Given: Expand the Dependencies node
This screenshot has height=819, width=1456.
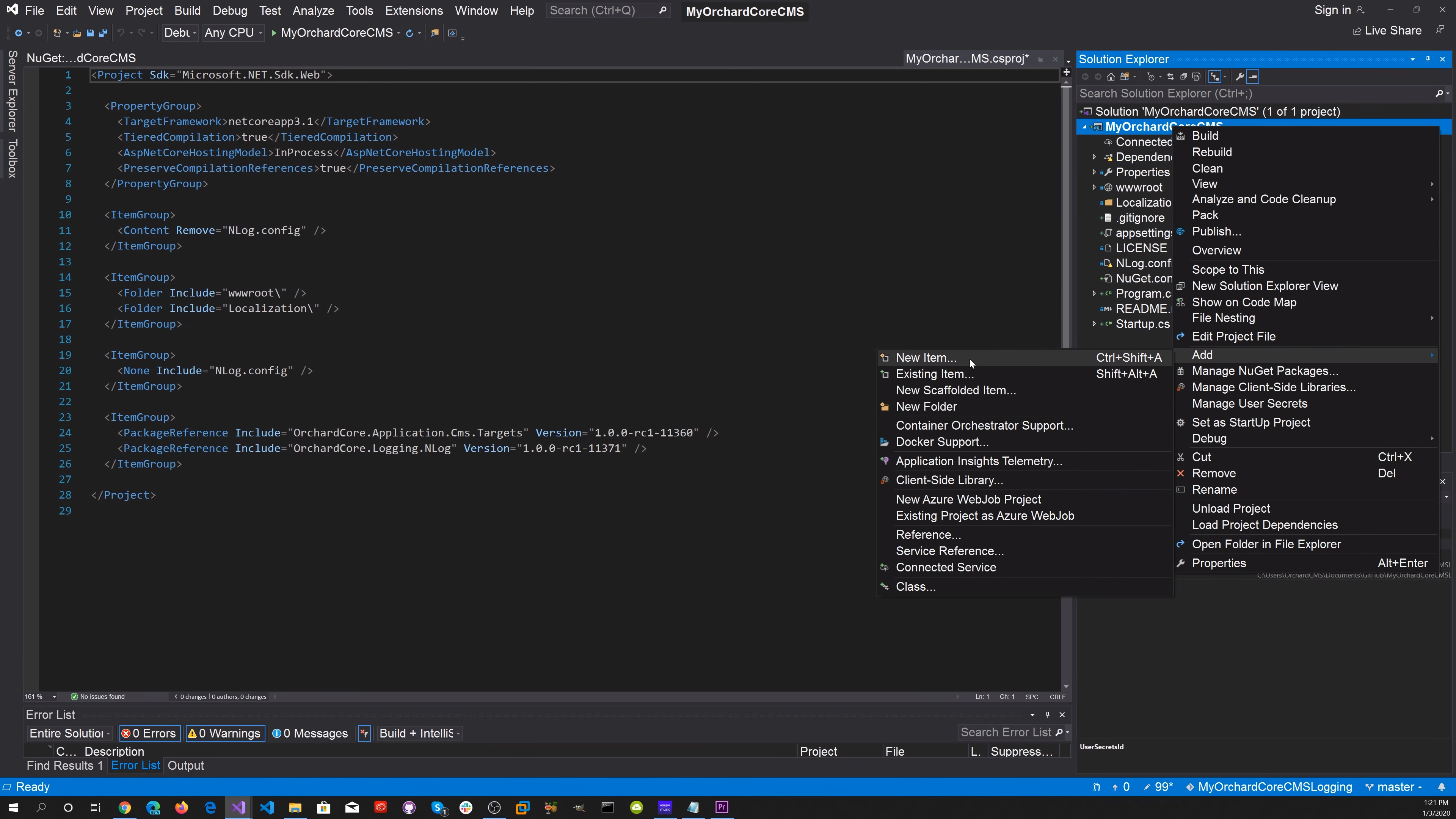Looking at the screenshot, I should pyautogui.click(x=1094, y=157).
